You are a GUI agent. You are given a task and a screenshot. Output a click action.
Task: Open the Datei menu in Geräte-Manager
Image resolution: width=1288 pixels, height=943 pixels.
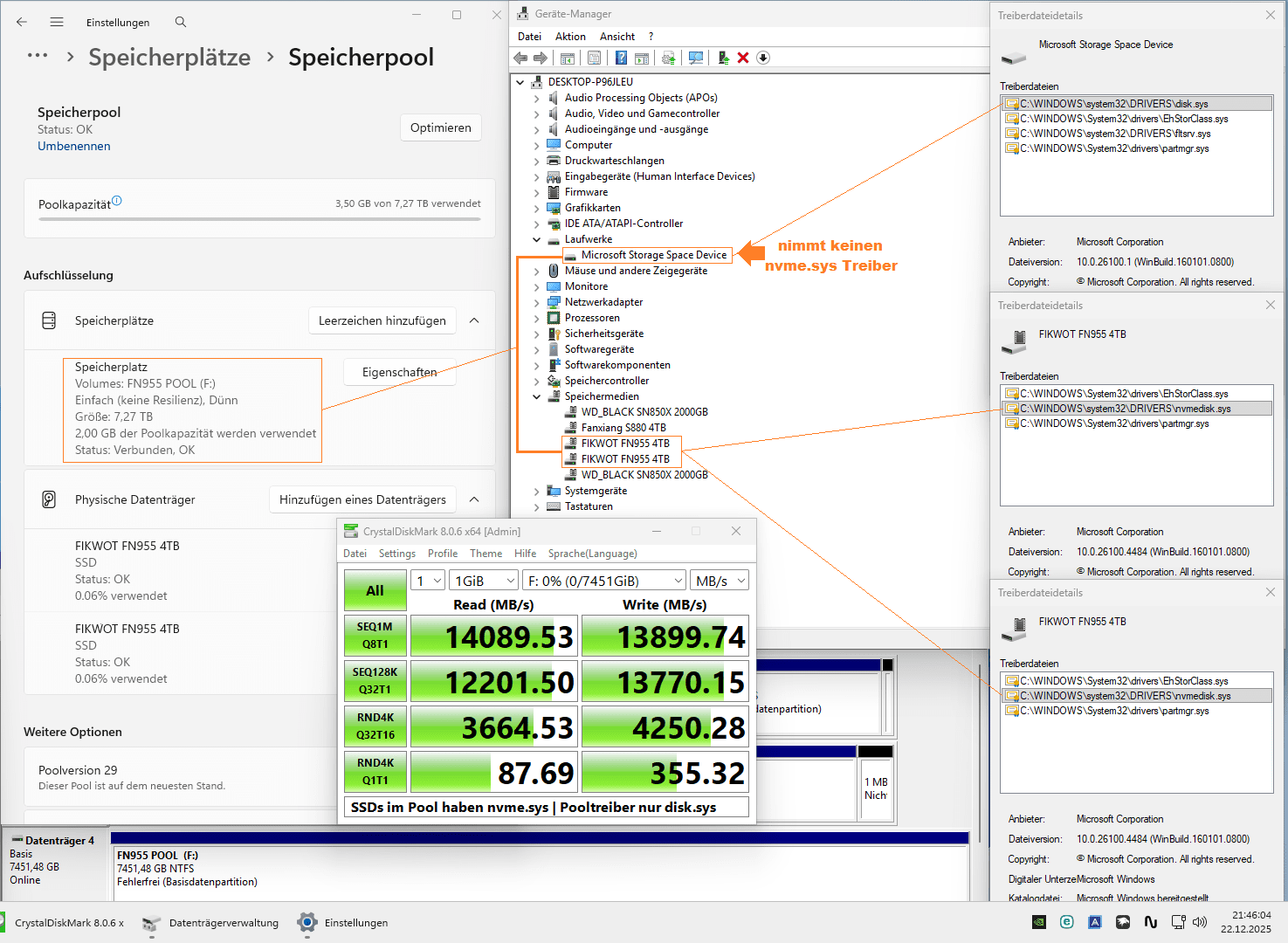click(x=529, y=37)
